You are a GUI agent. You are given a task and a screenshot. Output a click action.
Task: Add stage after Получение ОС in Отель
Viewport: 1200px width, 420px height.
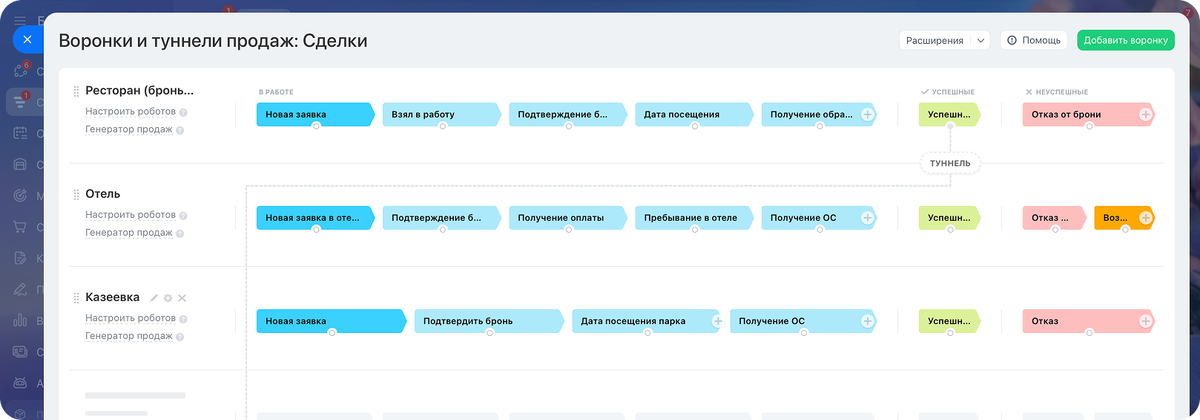[867, 217]
